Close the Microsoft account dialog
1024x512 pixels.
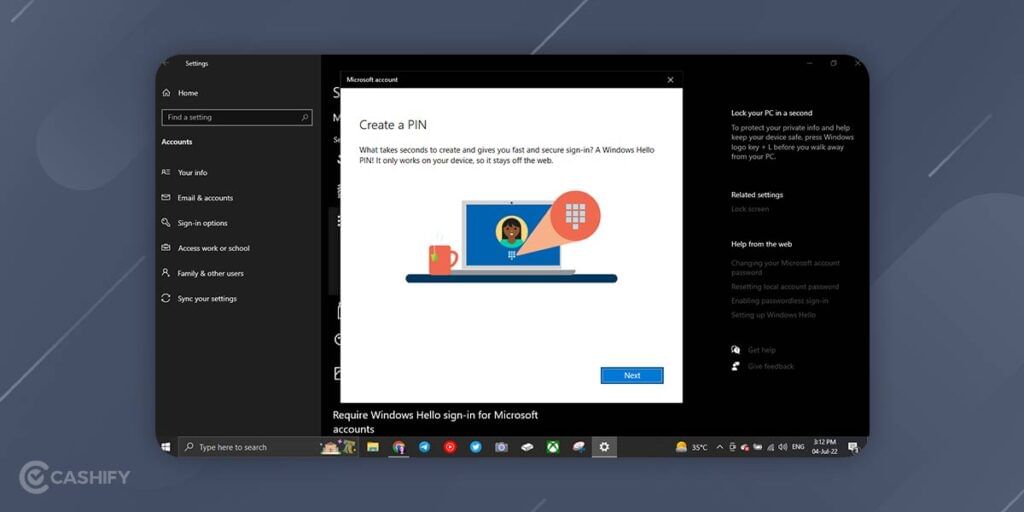[x=670, y=80]
